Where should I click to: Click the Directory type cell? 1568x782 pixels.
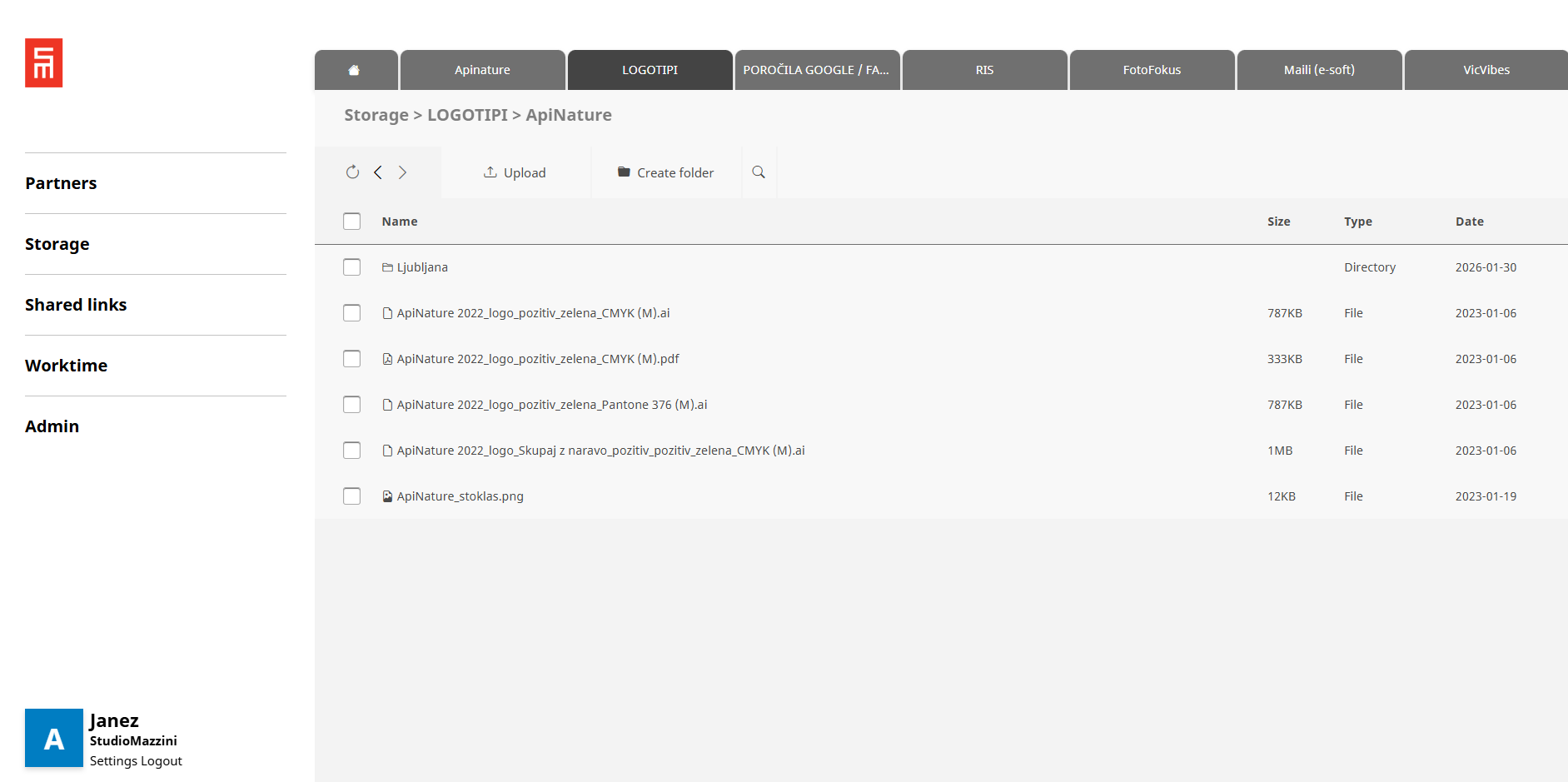coord(1370,267)
